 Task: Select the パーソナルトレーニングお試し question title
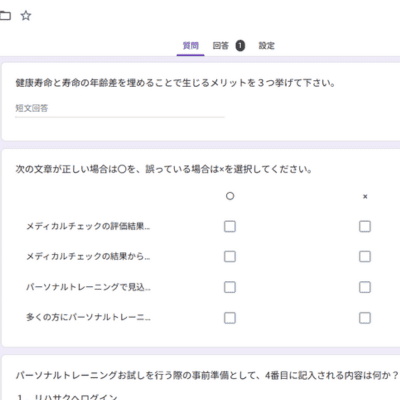click(207, 376)
